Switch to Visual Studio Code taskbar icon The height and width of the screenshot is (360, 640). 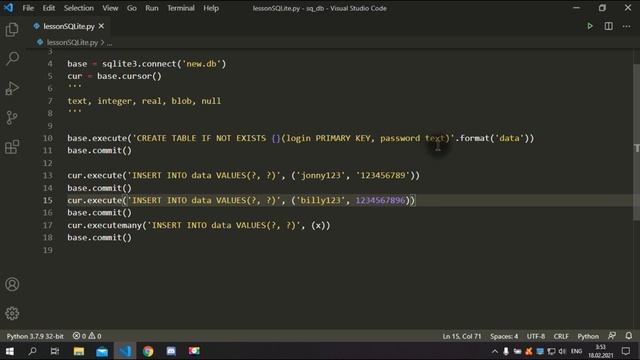(x=125, y=351)
